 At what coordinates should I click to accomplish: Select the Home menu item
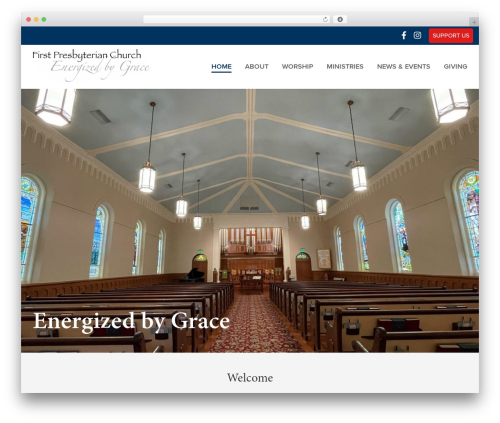coord(221,66)
